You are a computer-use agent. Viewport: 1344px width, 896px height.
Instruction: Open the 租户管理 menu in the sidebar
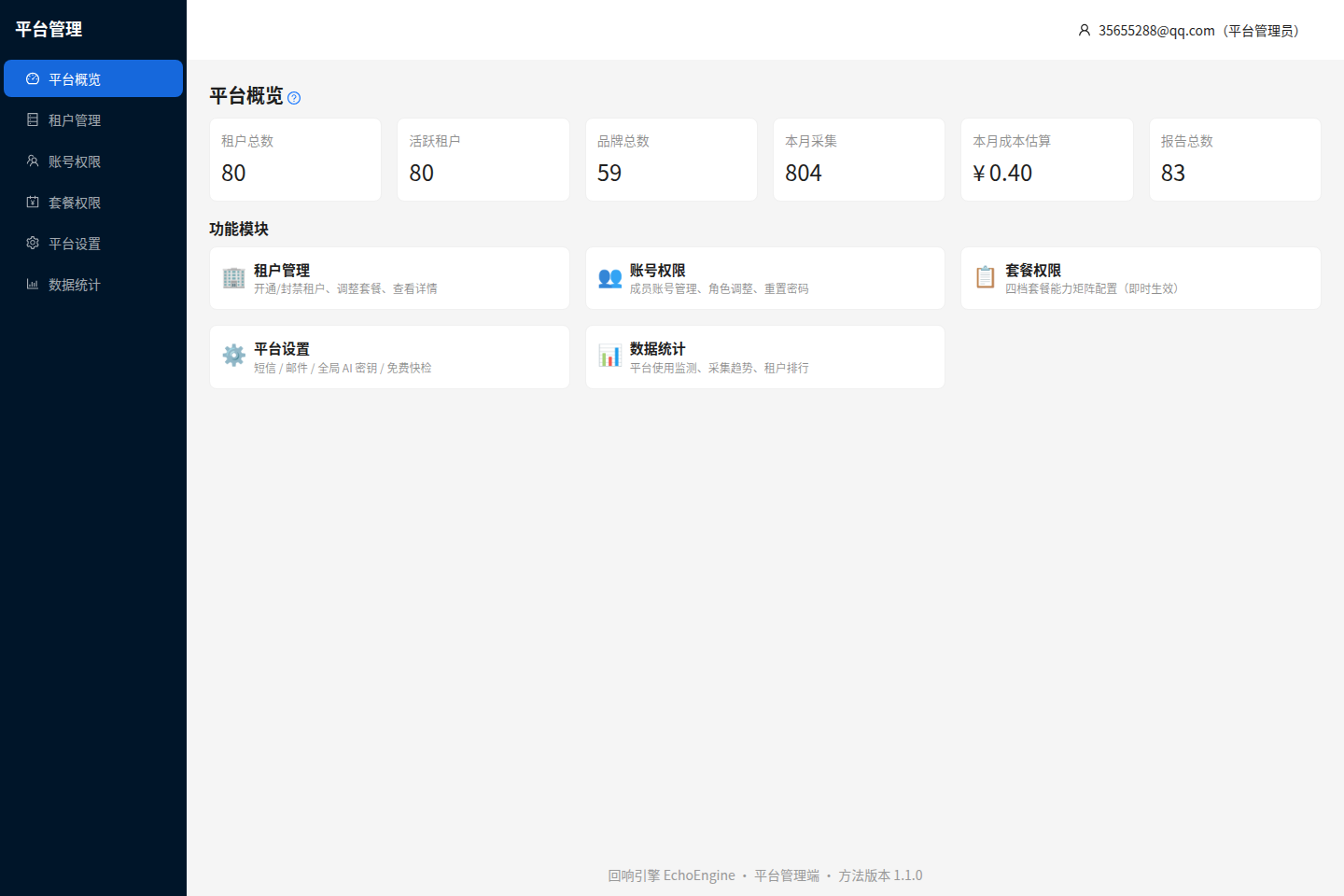pos(93,120)
